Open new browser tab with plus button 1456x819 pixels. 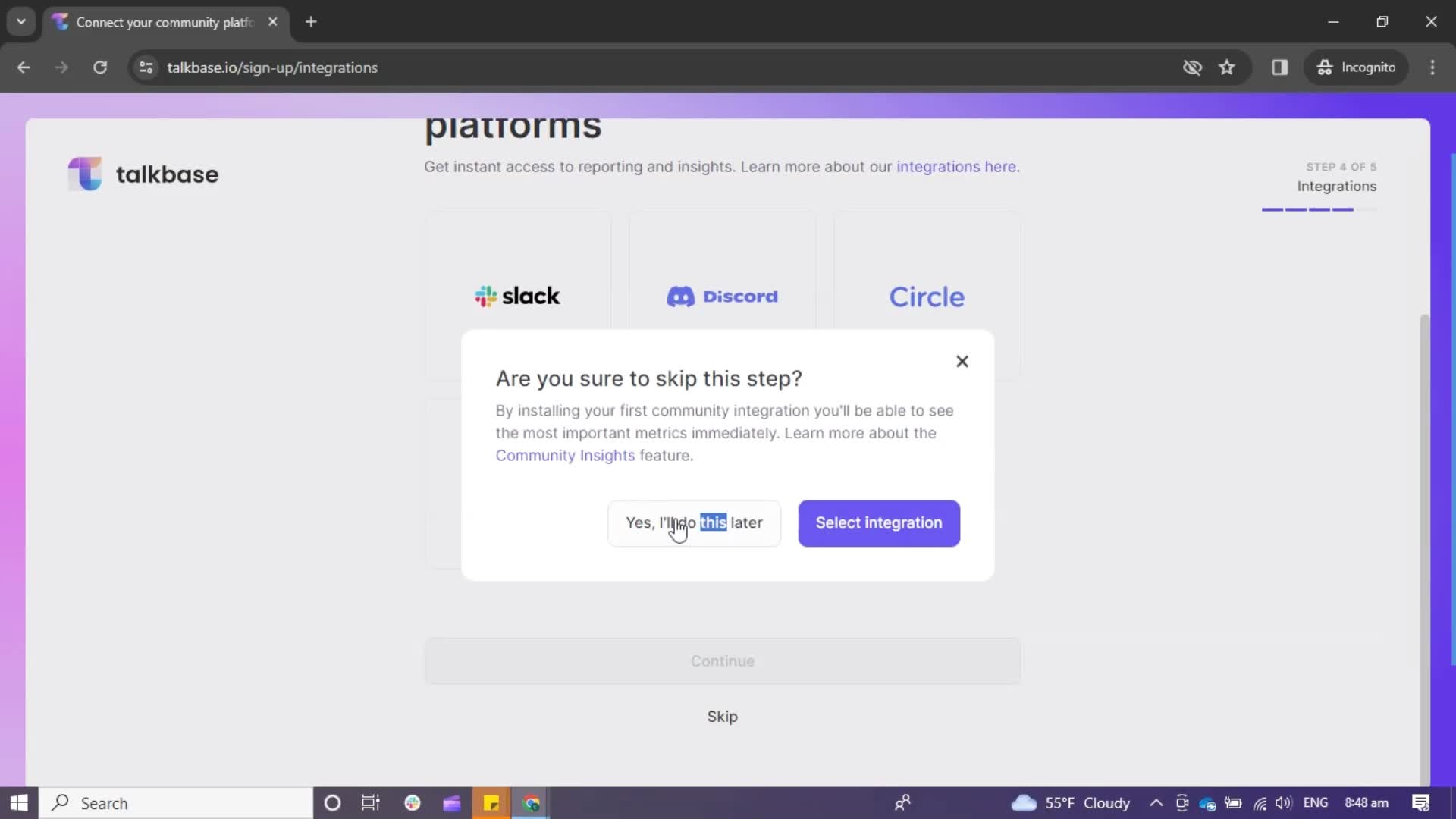[x=310, y=22]
